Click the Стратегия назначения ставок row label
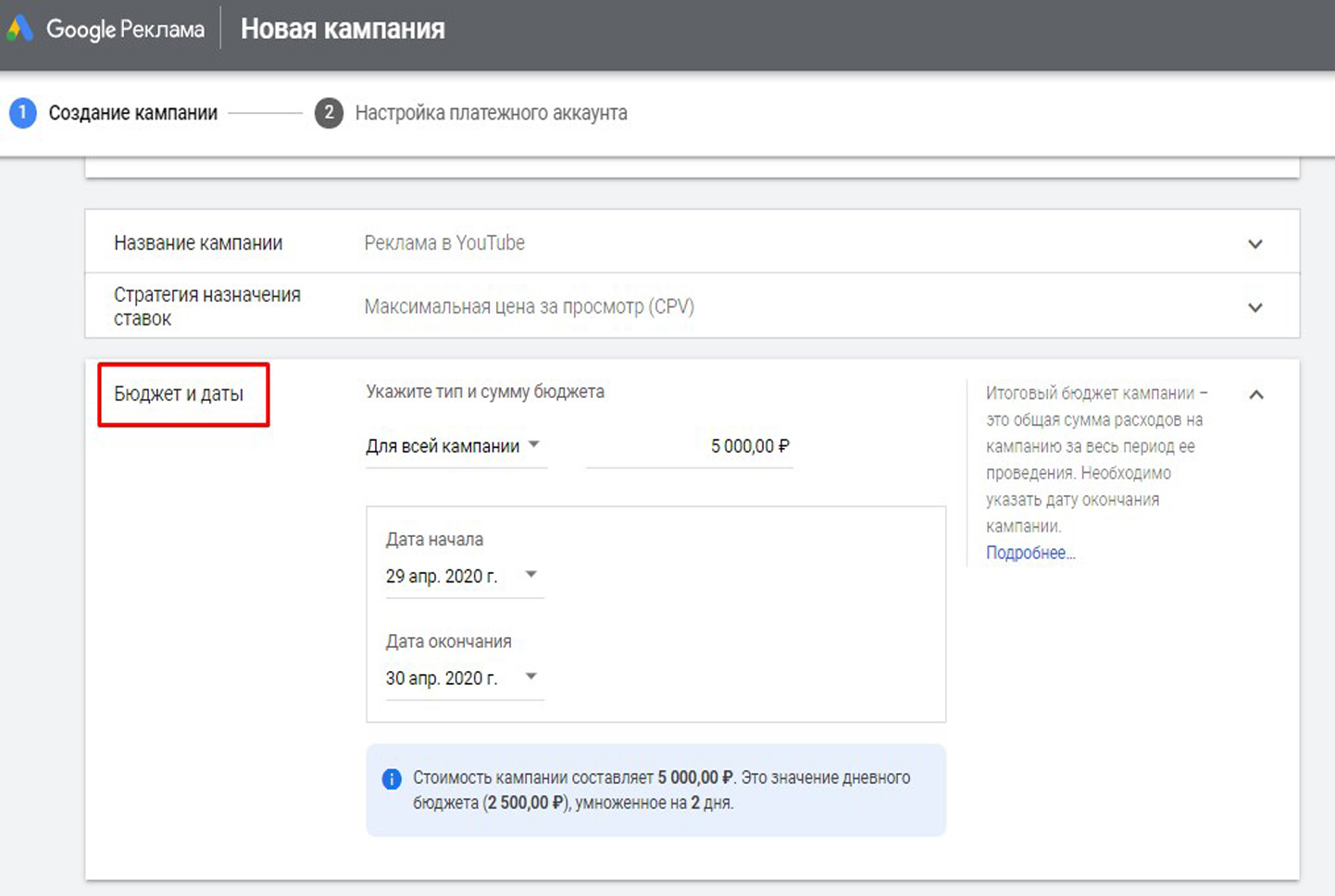This screenshot has height=896, width=1335. click(x=206, y=306)
